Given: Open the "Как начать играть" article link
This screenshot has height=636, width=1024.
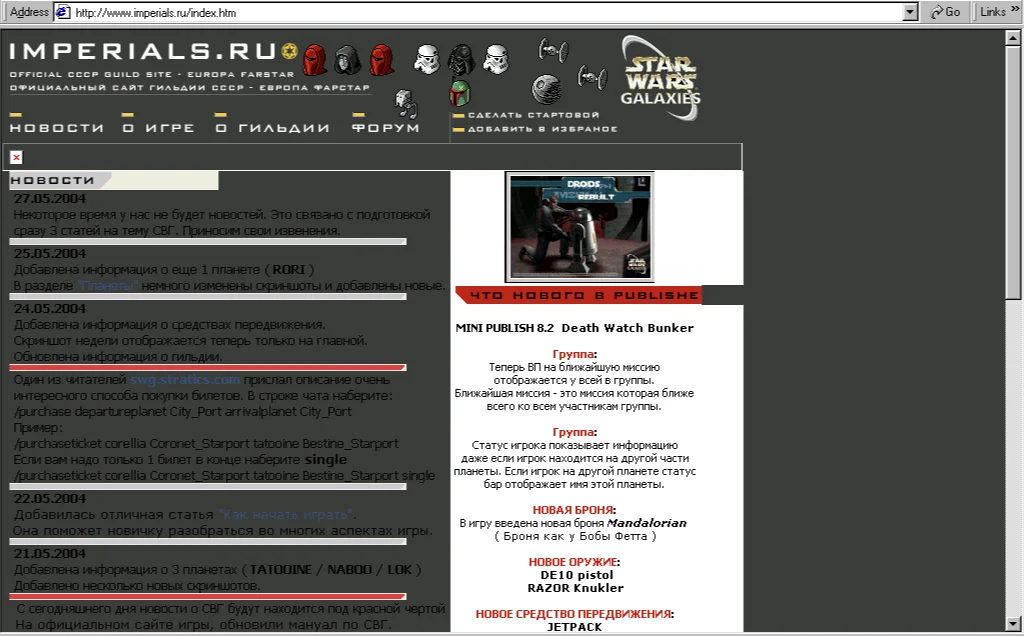Looking at the screenshot, I should 286,514.
